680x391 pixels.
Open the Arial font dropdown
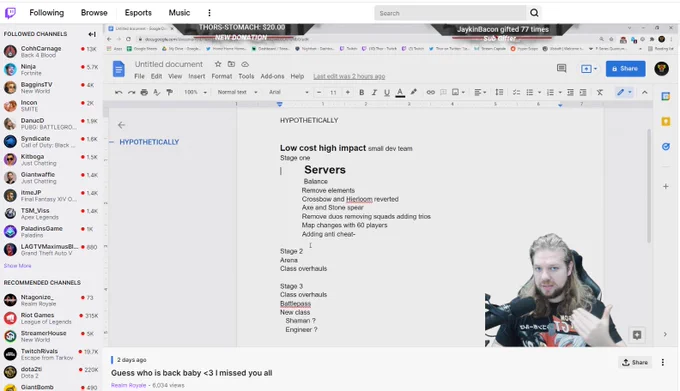point(288,92)
